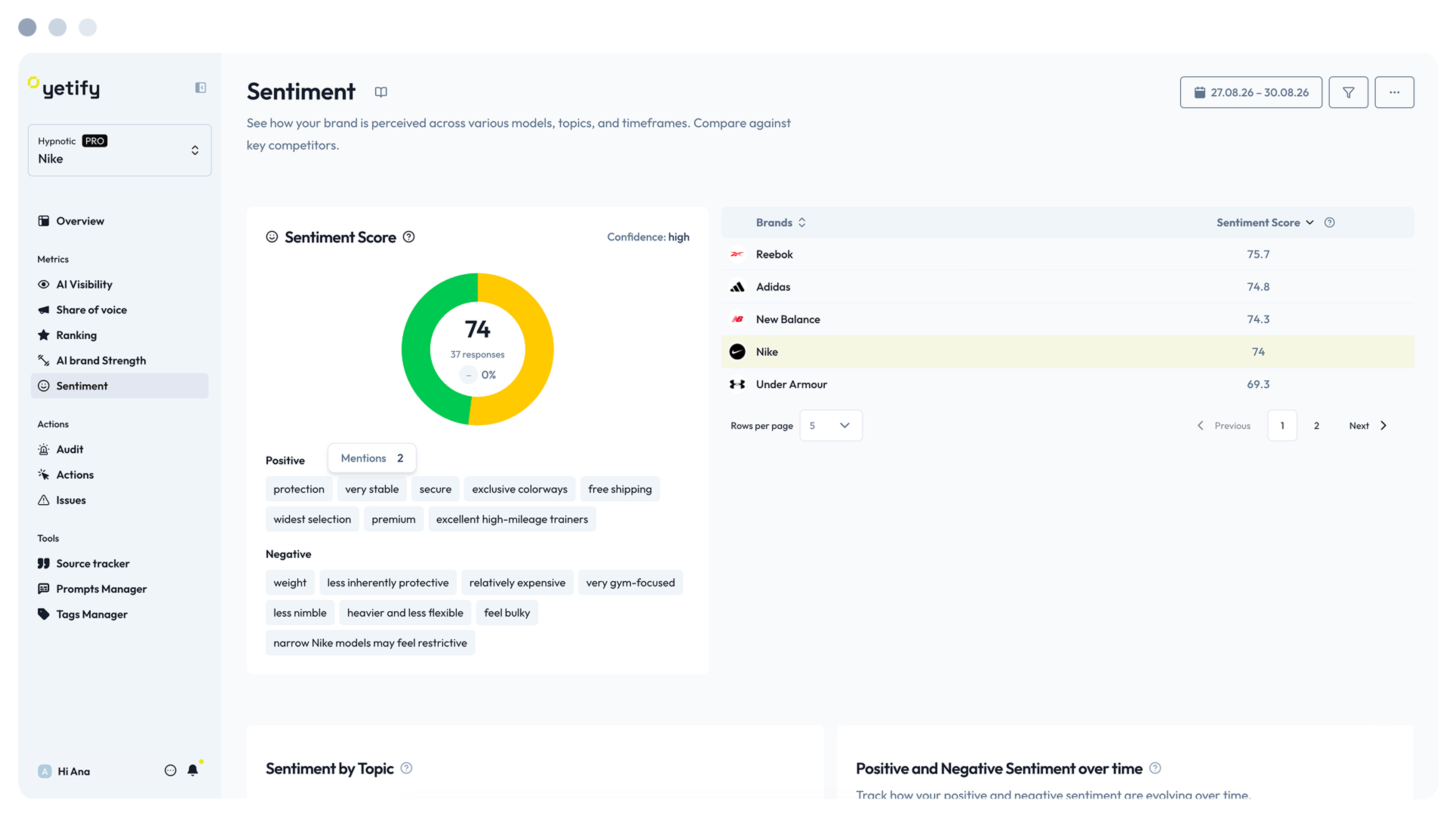Open the Rows per page dropdown
This screenshot has height=818, width=1456.
click(x=831, y=425)
